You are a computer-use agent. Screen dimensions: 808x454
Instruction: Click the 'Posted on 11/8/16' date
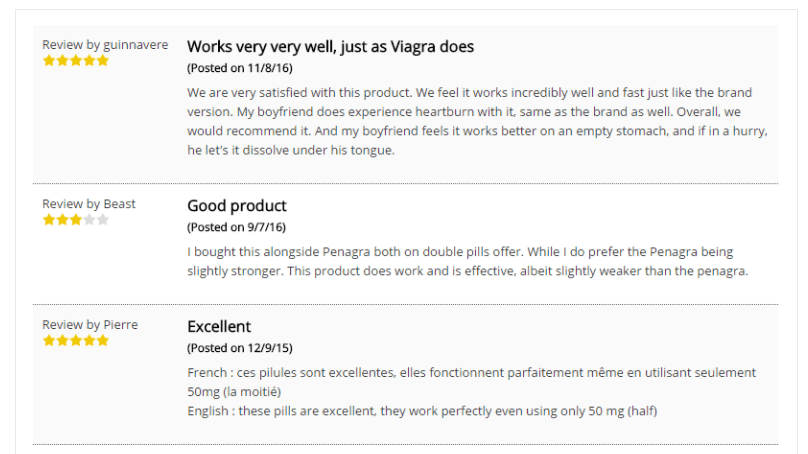coord(240,68)
